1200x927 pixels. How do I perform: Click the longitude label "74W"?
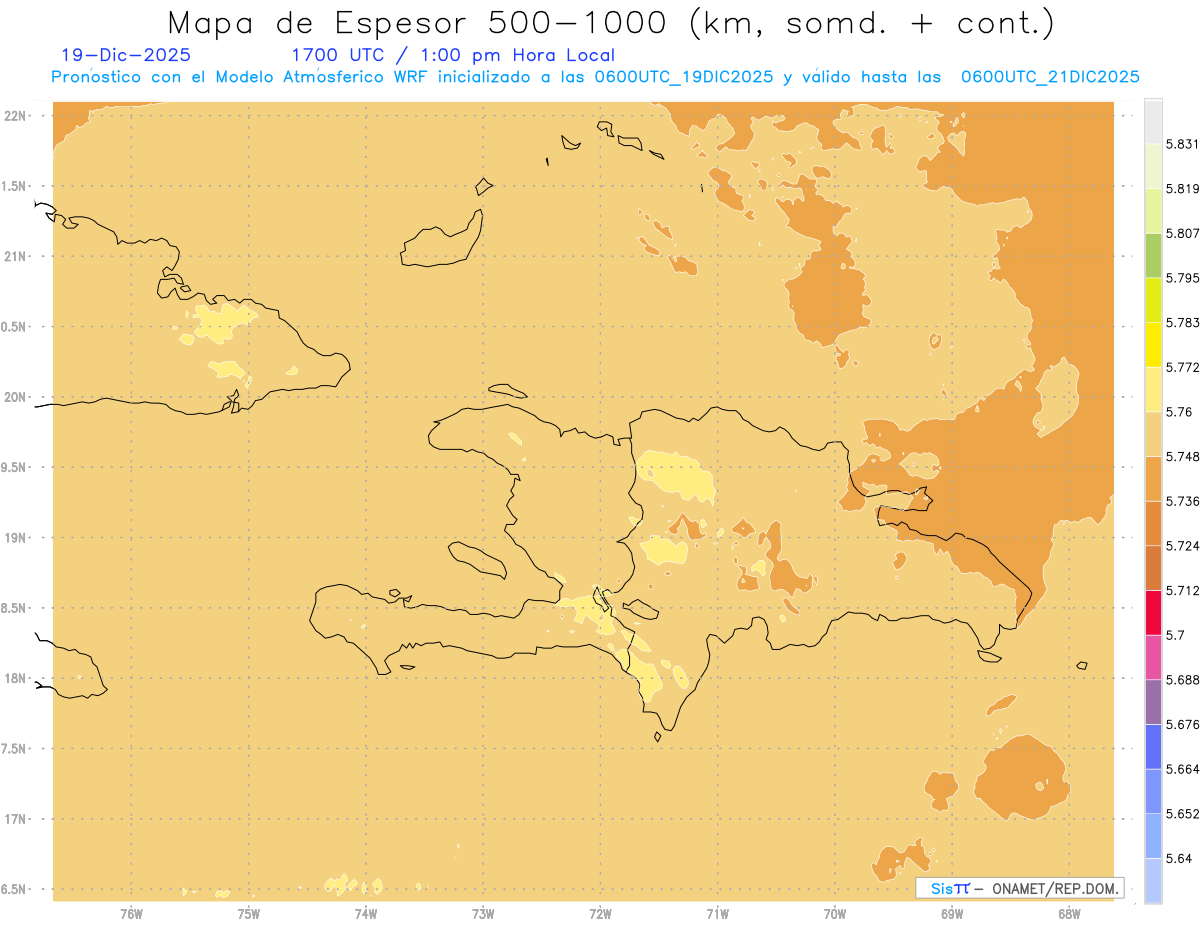(366, 913)
